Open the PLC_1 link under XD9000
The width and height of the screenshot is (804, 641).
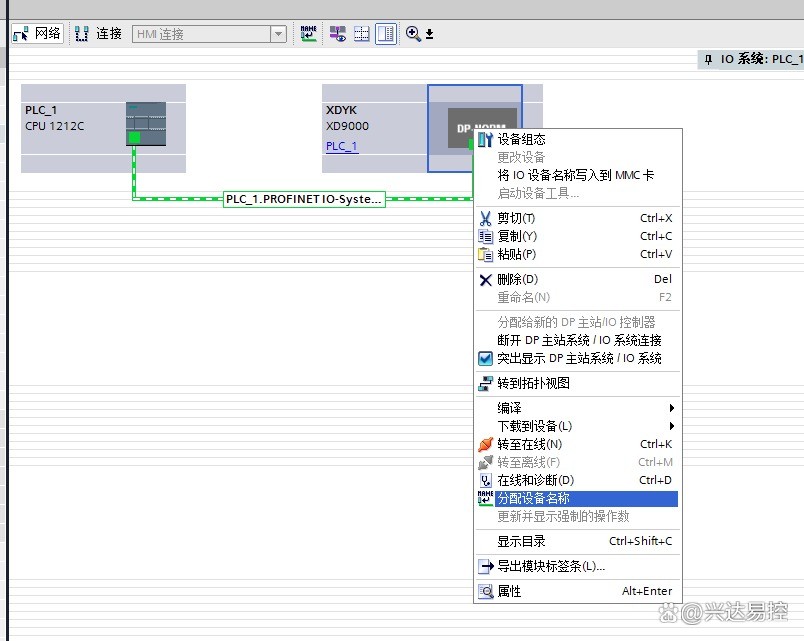tap(341, 146)
